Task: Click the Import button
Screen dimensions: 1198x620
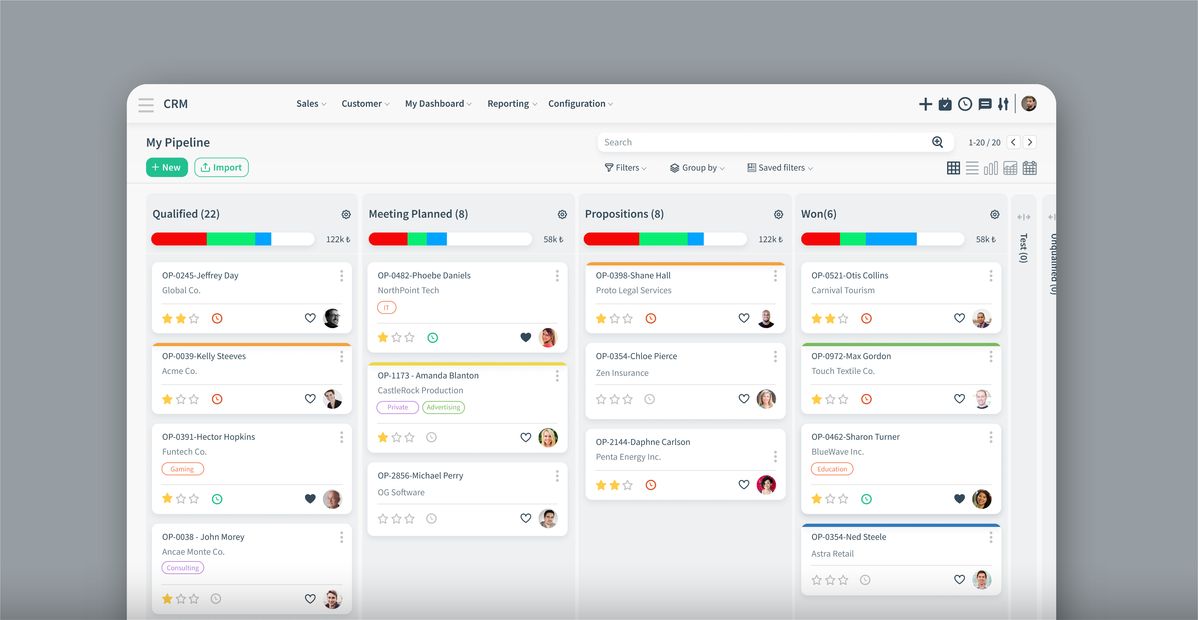Action: tap(222, 167)
